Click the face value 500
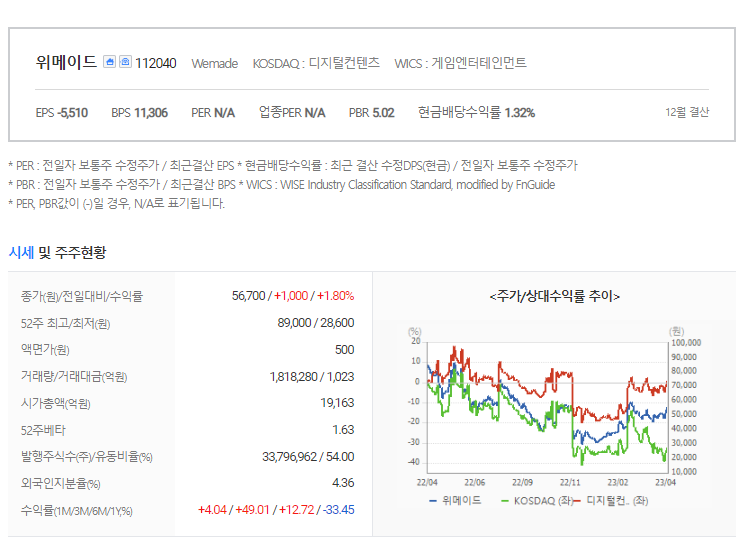Image resolution: width=745 pixels, height=545 pixels. pos(344,350)
